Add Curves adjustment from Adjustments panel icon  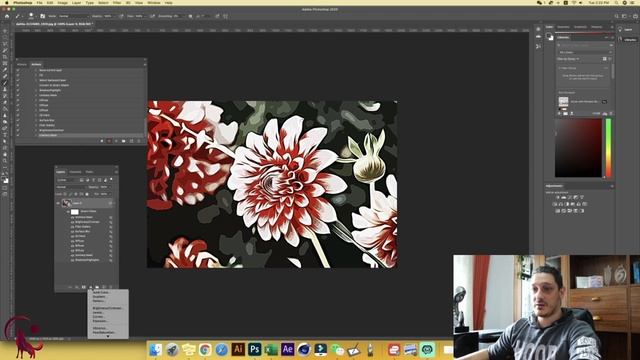(570, 197)
